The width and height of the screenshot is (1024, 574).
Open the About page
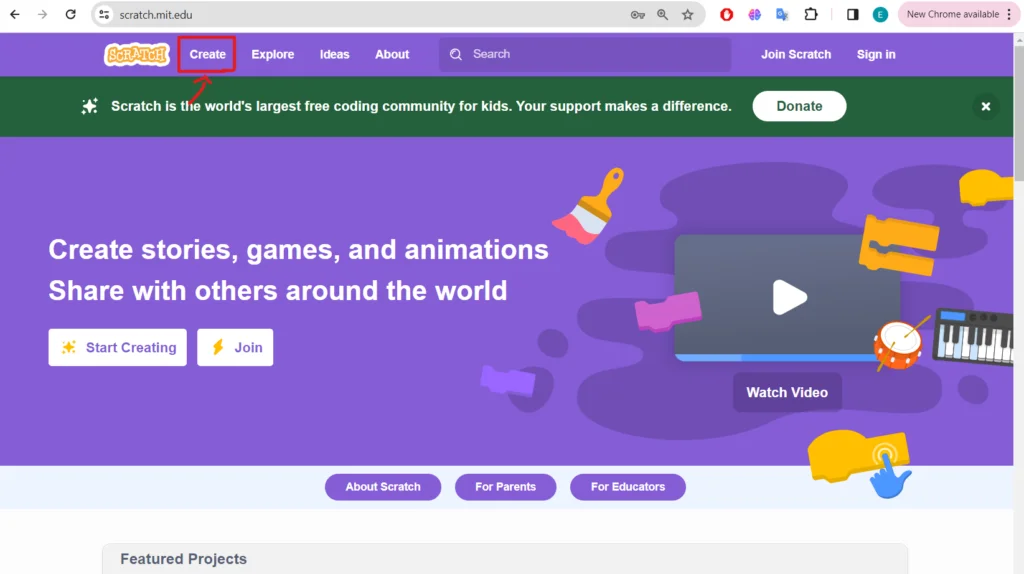point(392,54)
